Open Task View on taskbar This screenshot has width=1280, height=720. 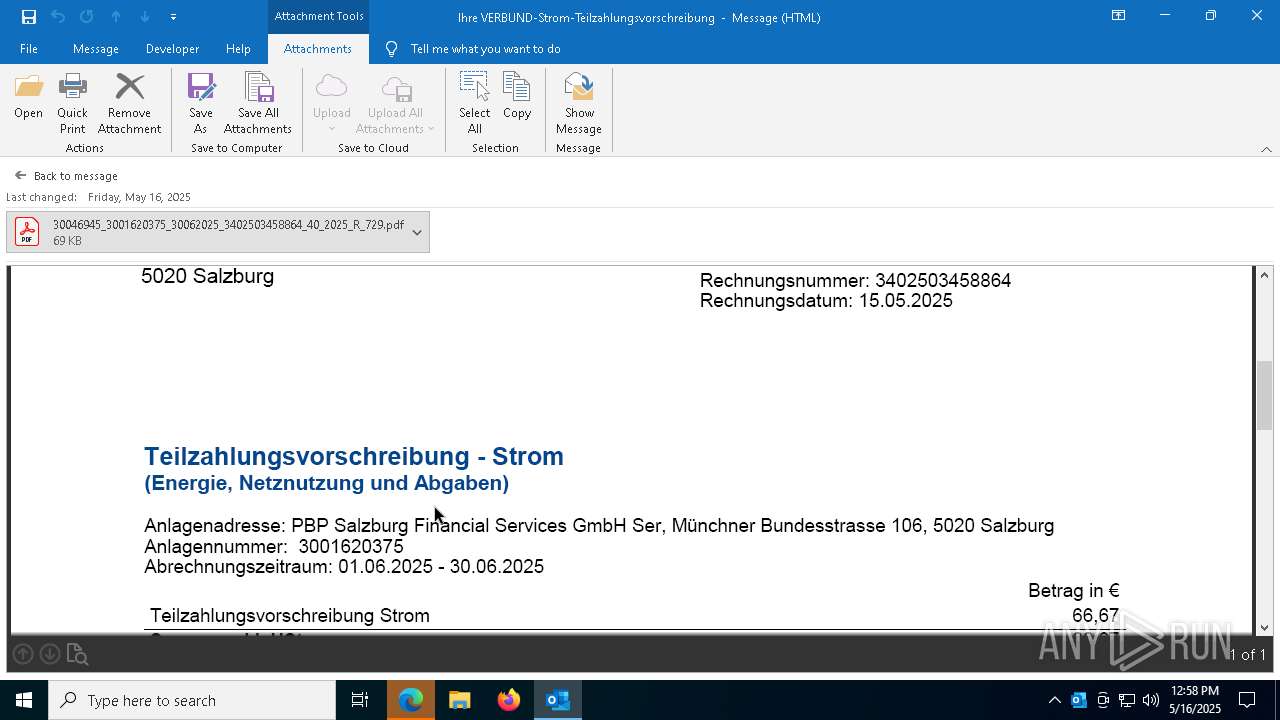coord(360,700)
